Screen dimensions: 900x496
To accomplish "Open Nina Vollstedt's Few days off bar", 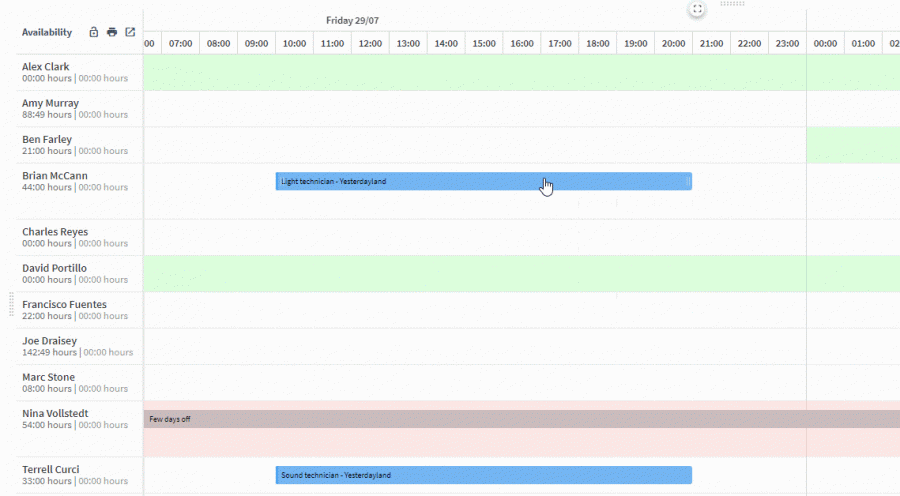I will [x=521, y=419].
